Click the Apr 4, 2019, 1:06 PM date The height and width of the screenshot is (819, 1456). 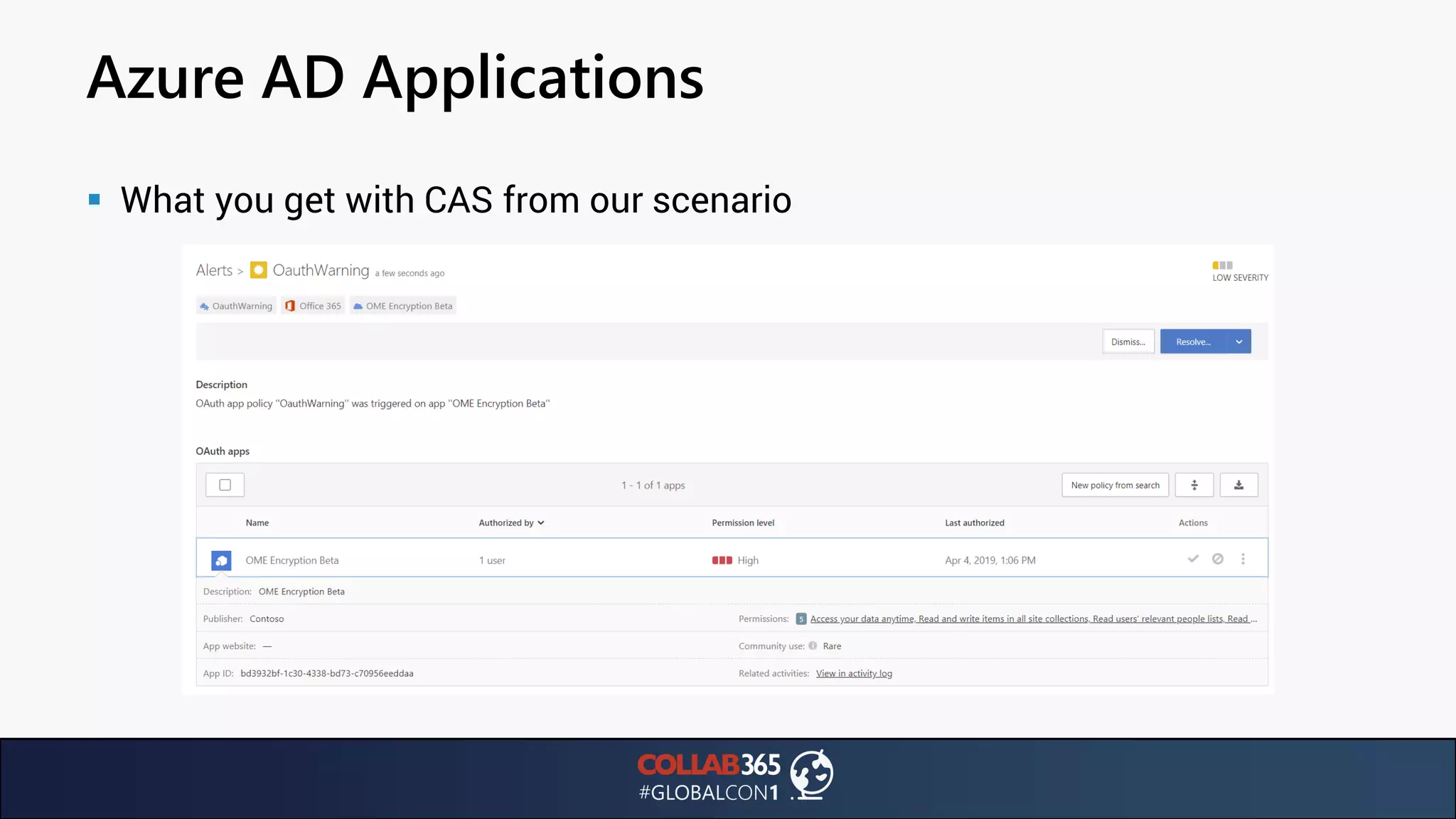tap(990, 560)
